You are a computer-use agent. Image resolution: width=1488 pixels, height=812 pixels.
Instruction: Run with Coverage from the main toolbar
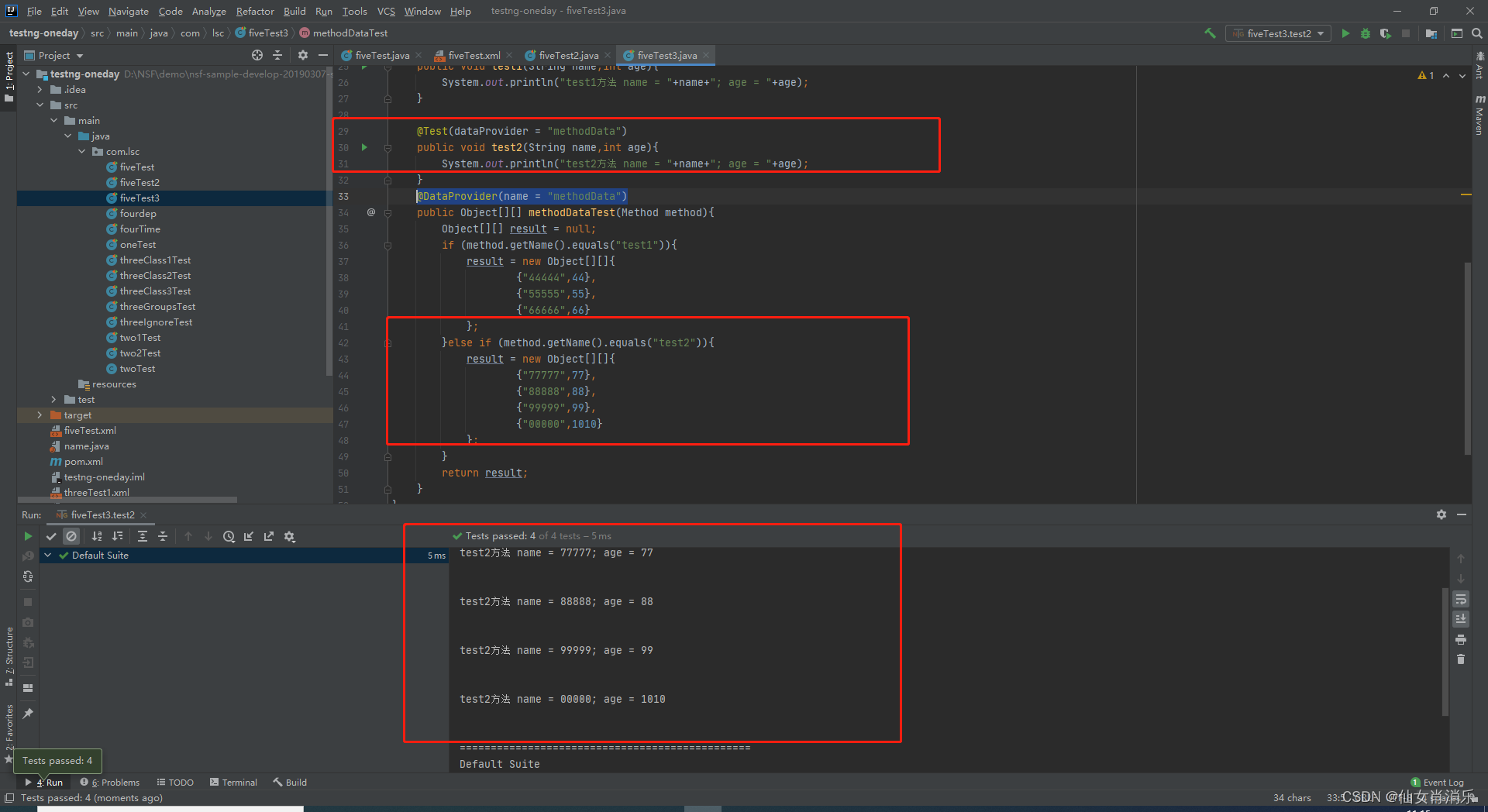pyautogui.click(x=1385, y=33)
